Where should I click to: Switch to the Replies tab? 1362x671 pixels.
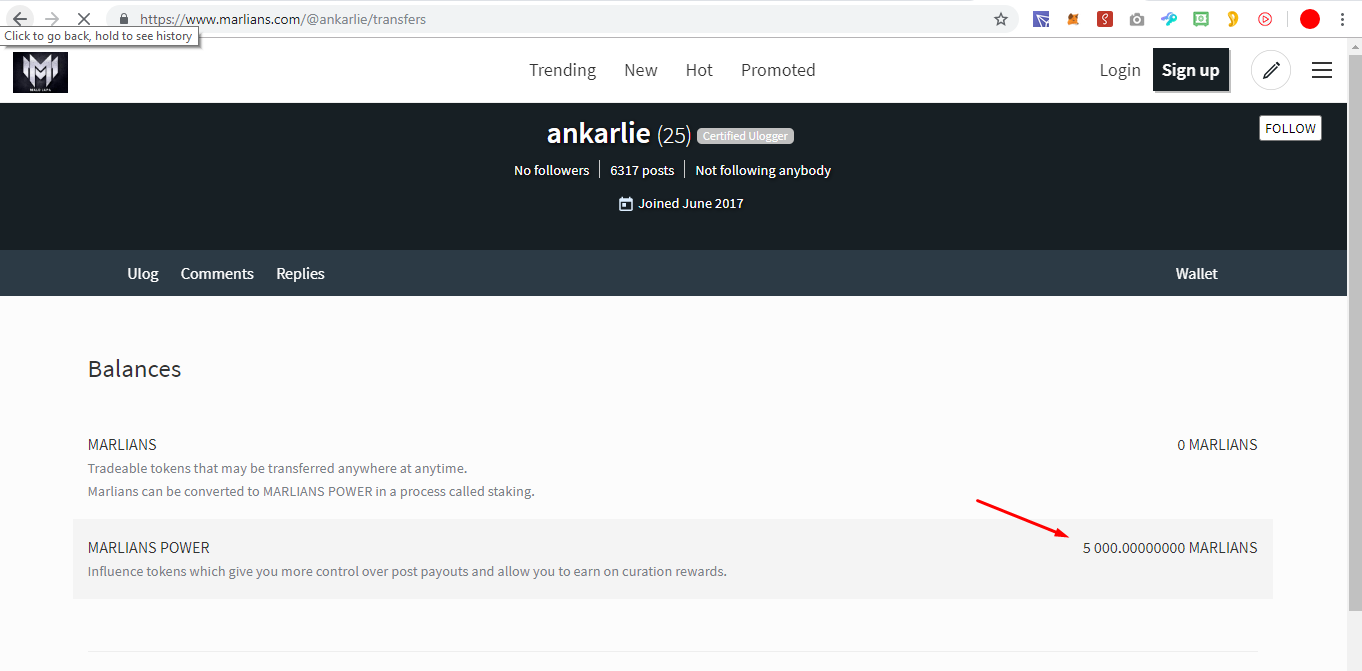point(300,273)
